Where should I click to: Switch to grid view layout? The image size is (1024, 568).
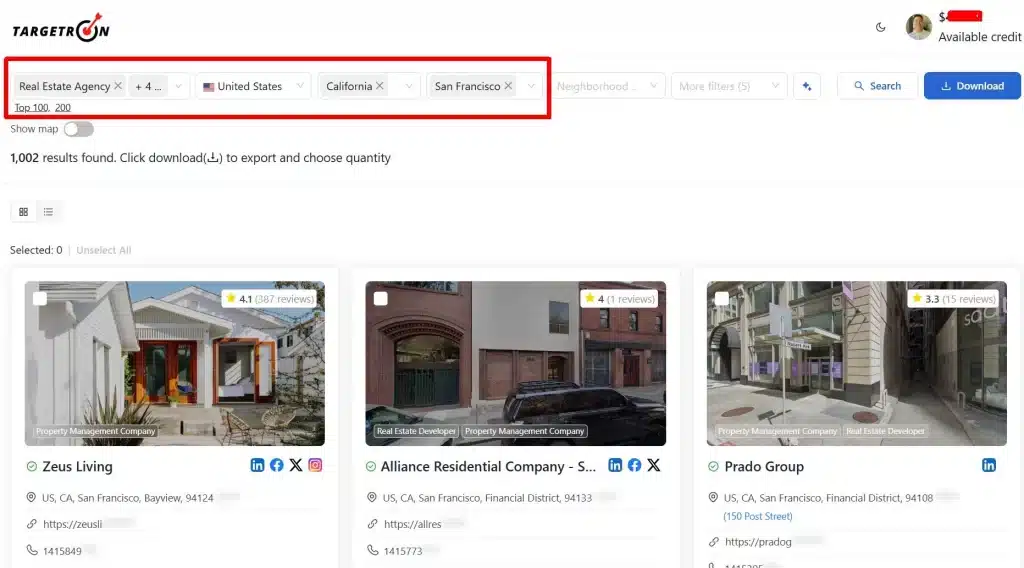[24, 211]
